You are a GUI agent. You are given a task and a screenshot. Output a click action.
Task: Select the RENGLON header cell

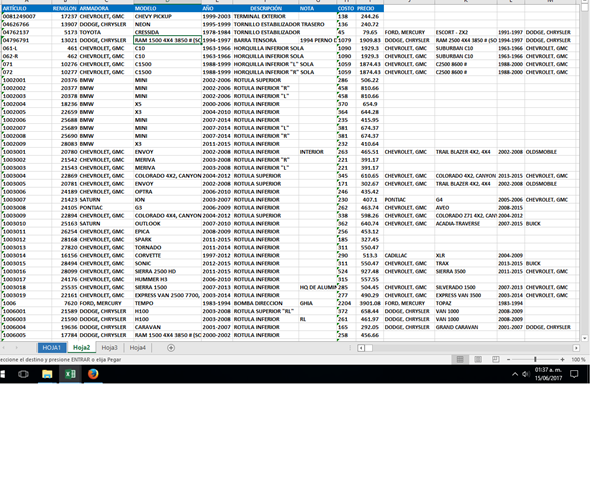[x=65, y=8]
